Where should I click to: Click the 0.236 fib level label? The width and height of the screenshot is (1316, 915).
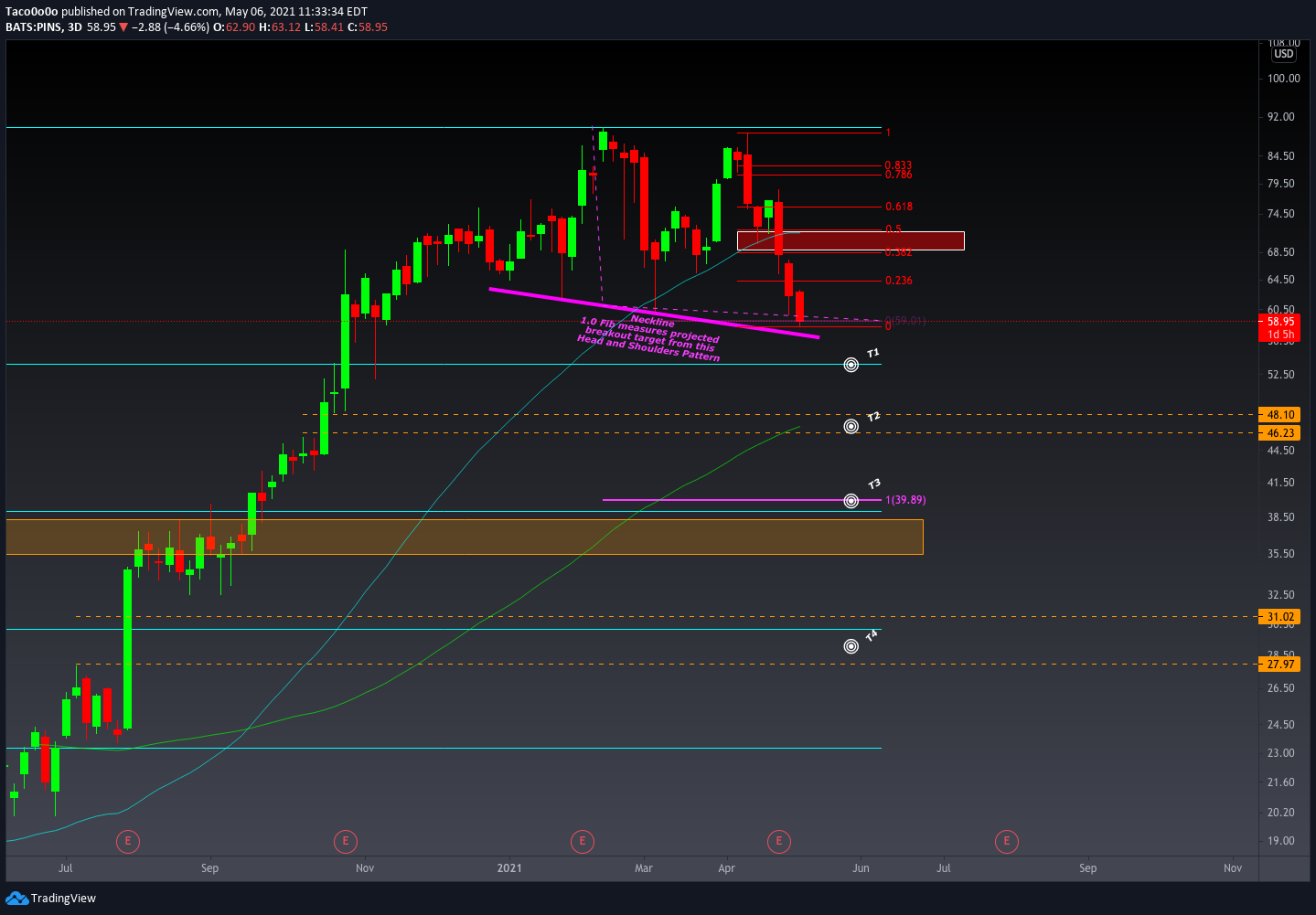899,281
